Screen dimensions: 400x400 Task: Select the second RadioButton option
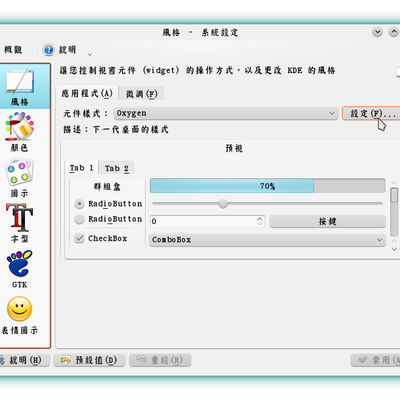108,219
